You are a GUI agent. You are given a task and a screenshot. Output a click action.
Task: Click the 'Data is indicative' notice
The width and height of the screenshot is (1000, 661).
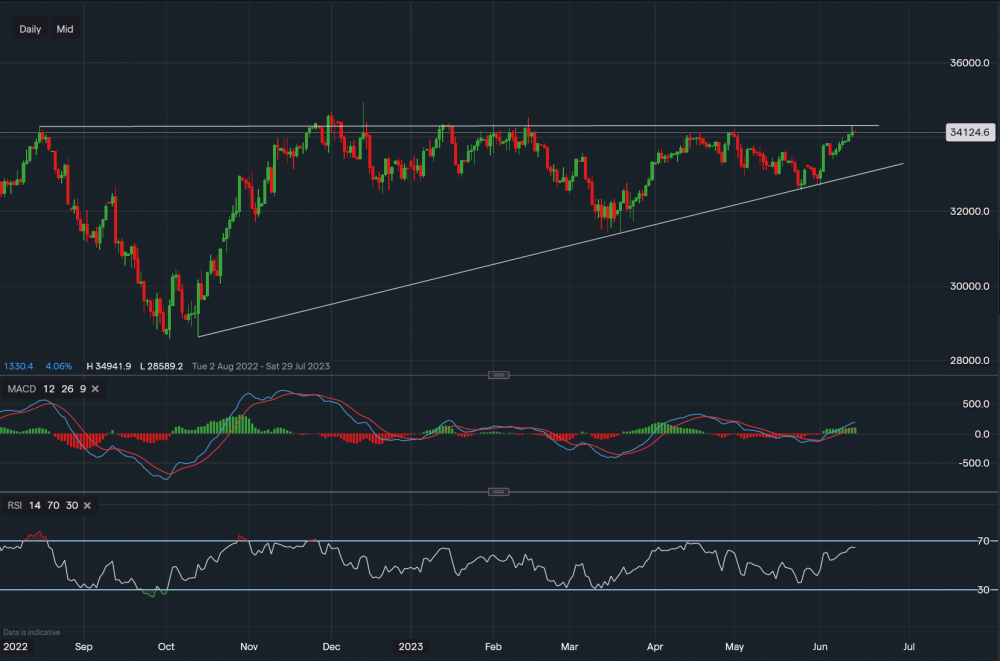pos(32,633)
